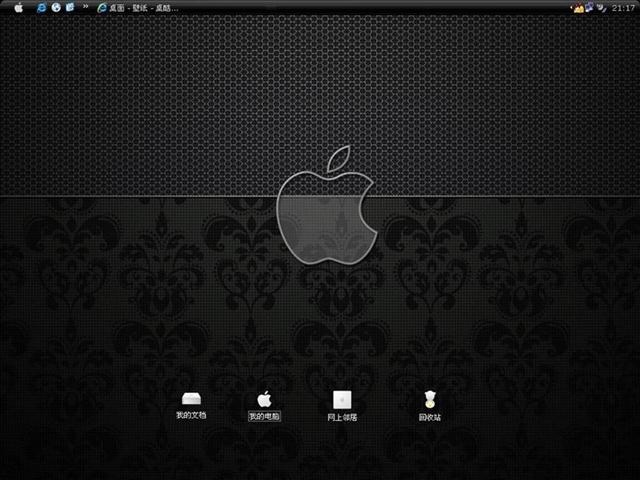Select the 我的文档 drive icon

coord(191,399)
